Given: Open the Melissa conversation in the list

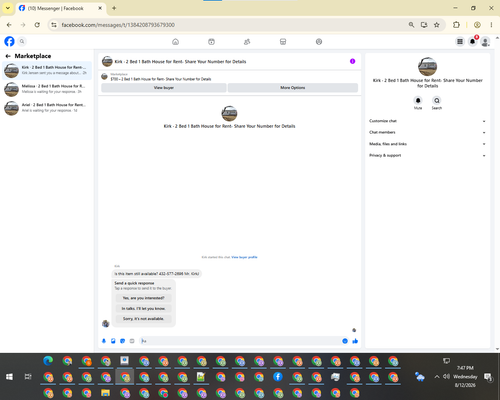Looking at the screenshot, I should pyautogui.click(x=47, y=89).
